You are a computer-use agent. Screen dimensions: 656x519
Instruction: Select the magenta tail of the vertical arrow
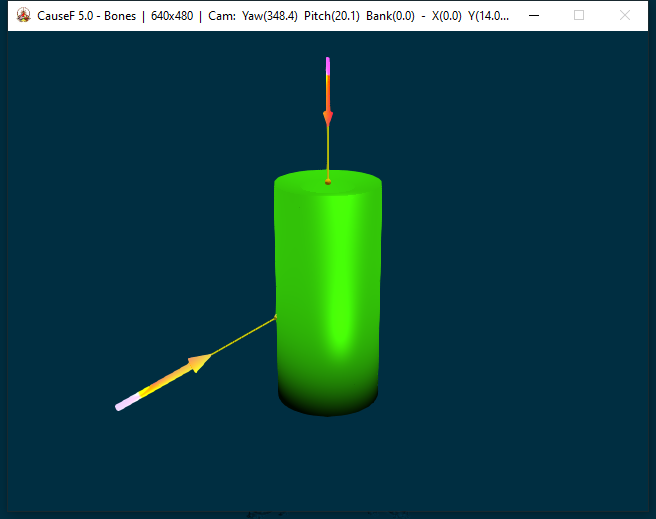[x=328, y=66]
